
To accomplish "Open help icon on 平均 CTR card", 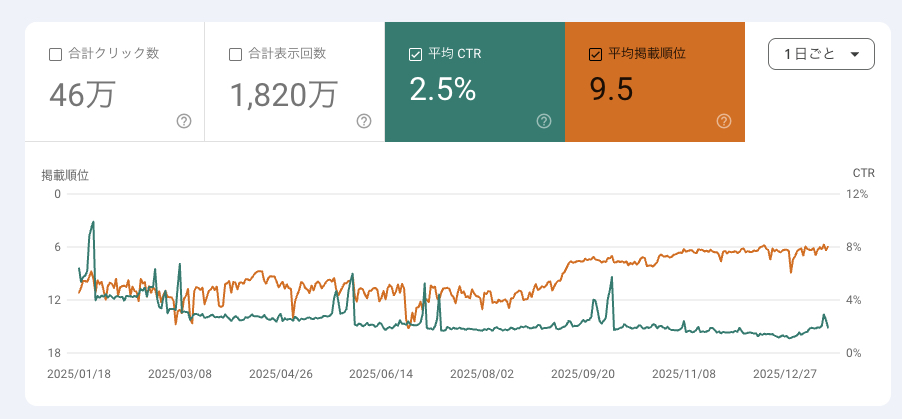I will click(x=544, y=121).
